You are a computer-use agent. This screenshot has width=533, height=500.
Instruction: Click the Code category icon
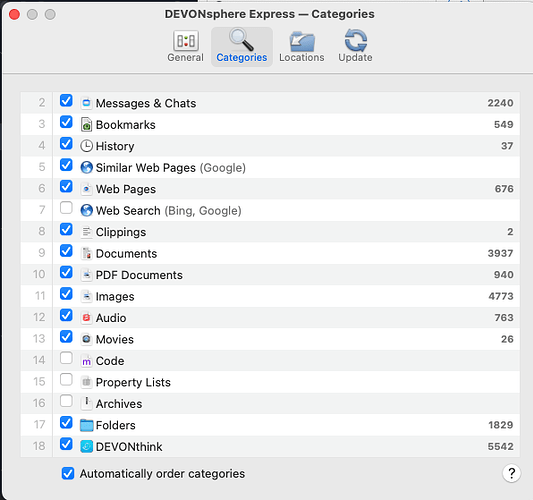86,361
